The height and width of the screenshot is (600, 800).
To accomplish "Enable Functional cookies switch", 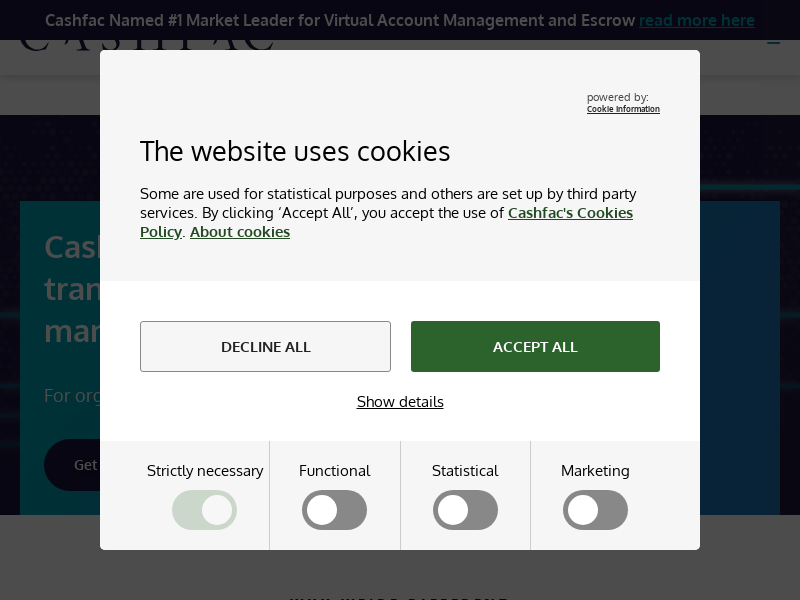I will pyautogui.click(x=335, y=510).
